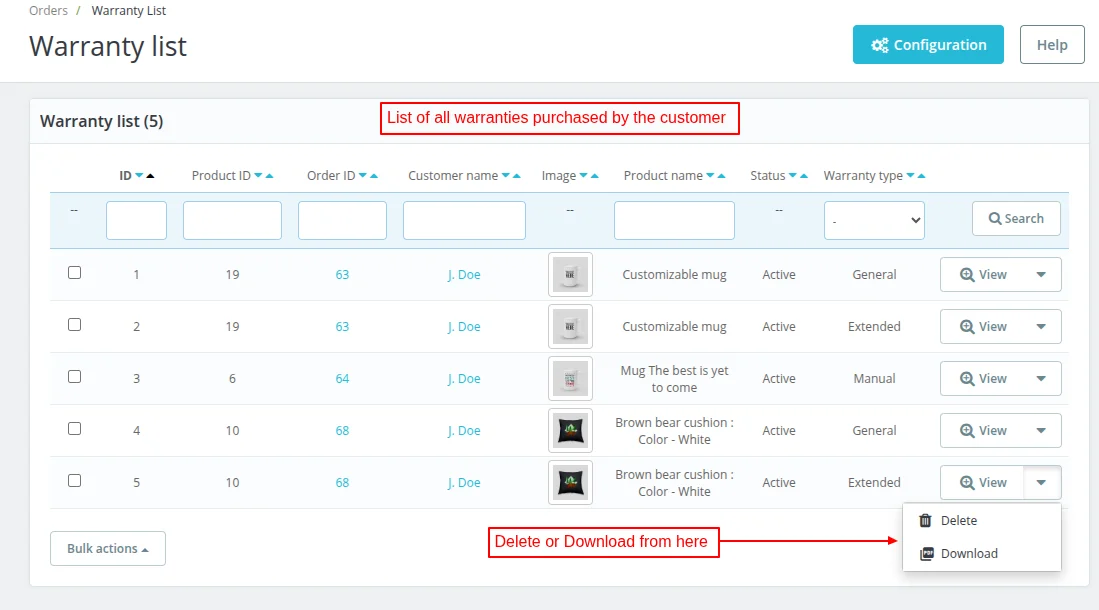
Task: Click the ascending sort arrow on Warranty type
Action: click(x=921, y=175)
